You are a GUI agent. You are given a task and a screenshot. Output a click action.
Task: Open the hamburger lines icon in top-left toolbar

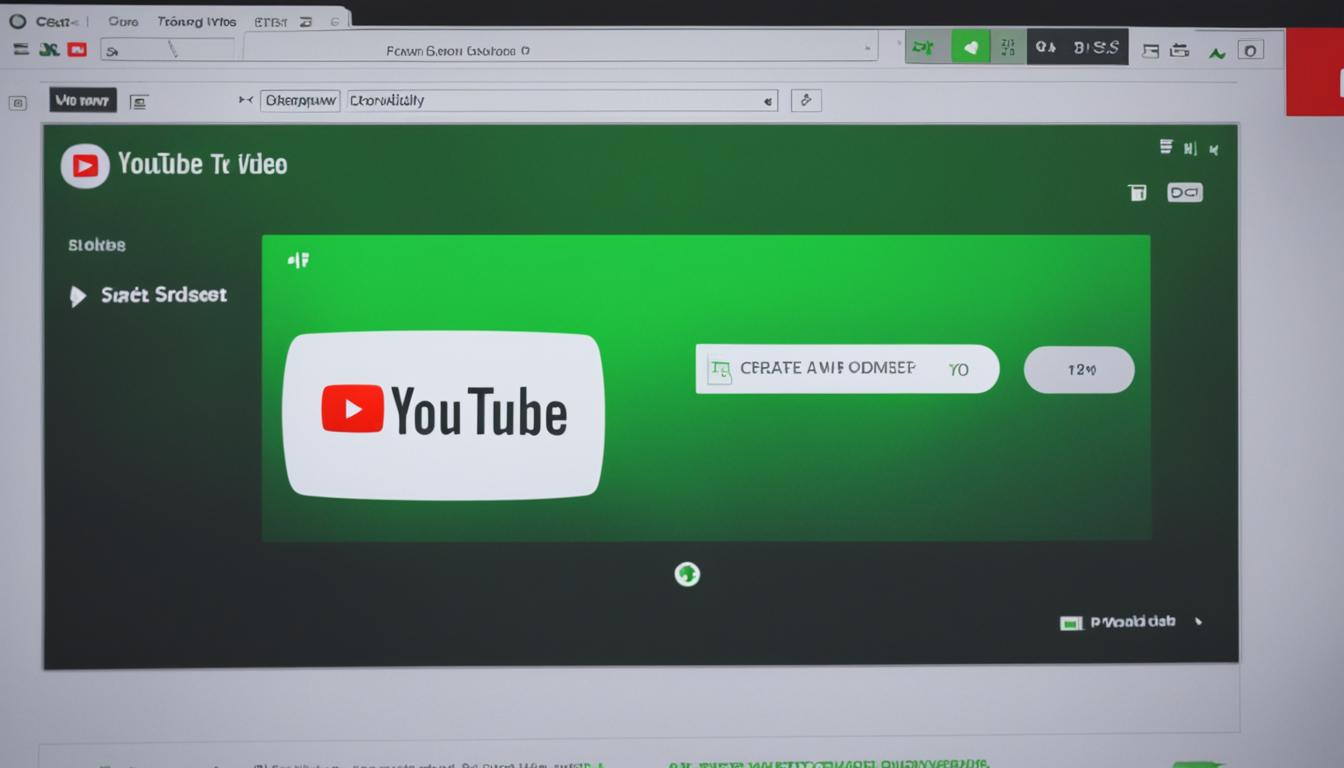click(x=21, y=49)
